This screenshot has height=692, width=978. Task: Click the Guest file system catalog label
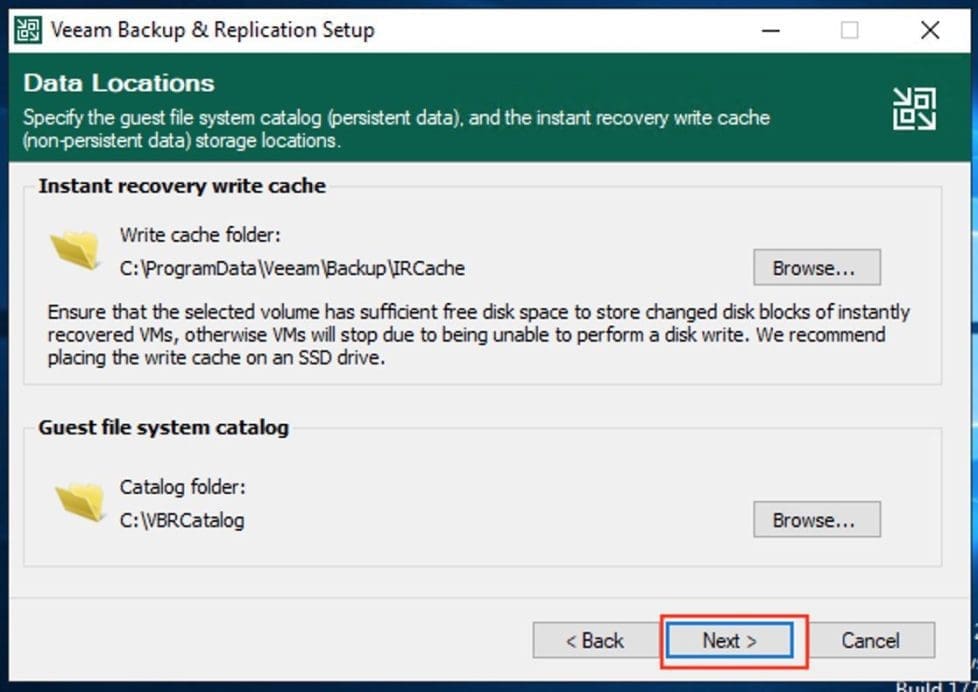(x=163, y=427)
